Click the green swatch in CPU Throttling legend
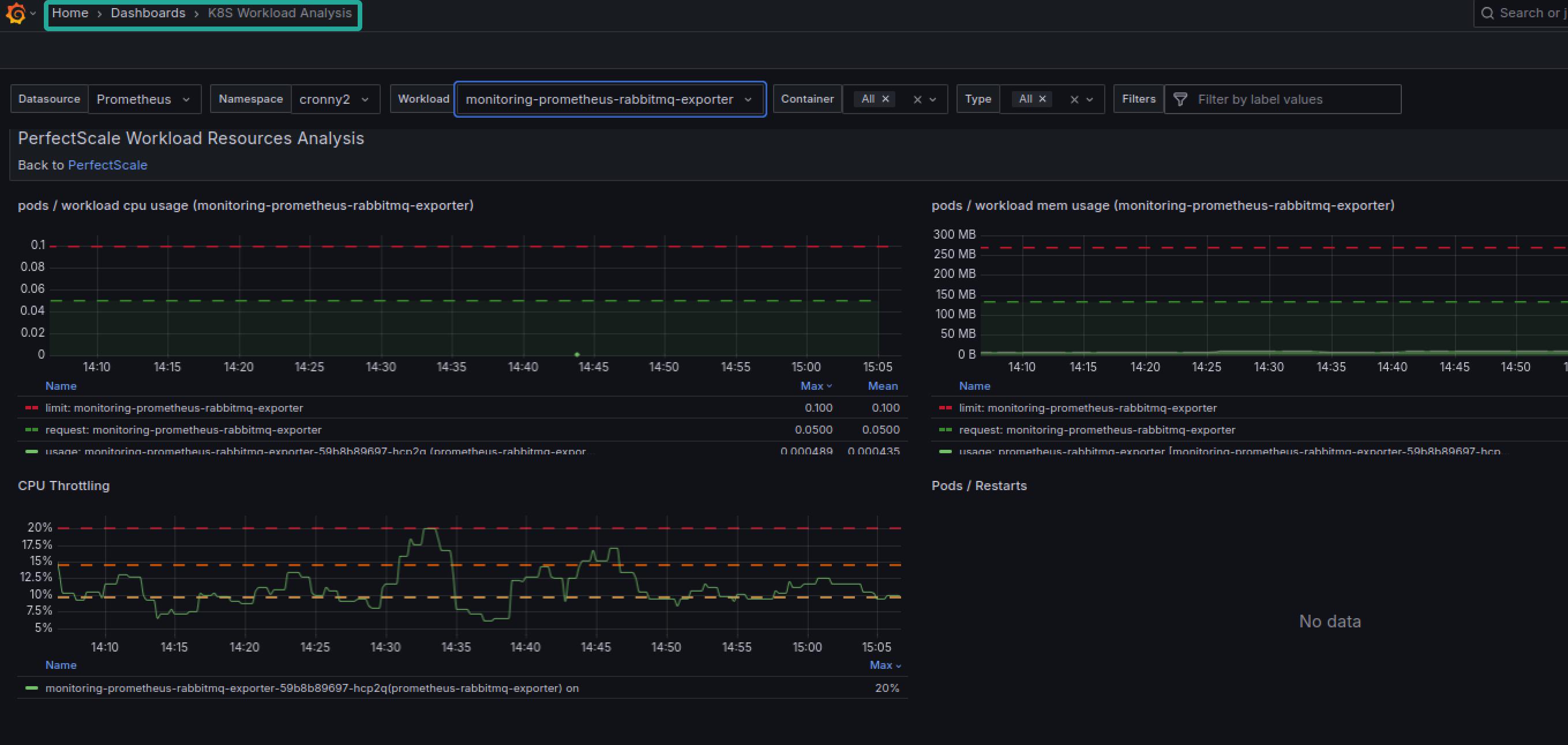1568x745 pixels. [32, 688]
